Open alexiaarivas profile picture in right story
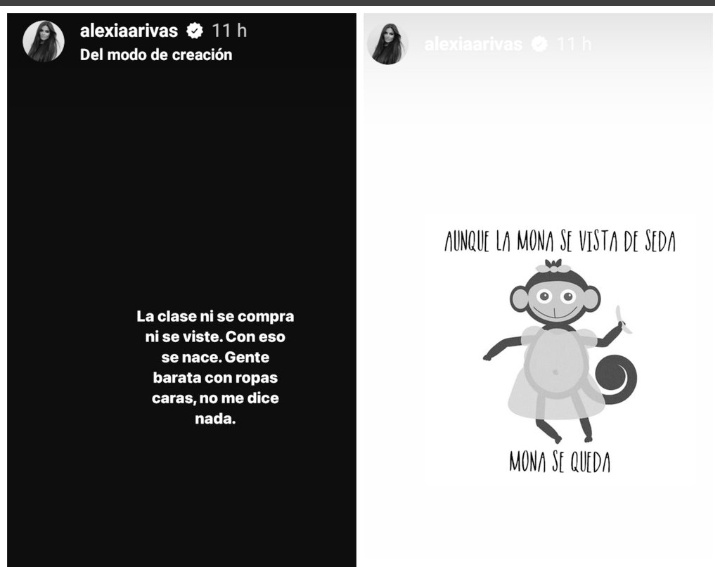Viewport: 715px width, 567px height. 388,44
